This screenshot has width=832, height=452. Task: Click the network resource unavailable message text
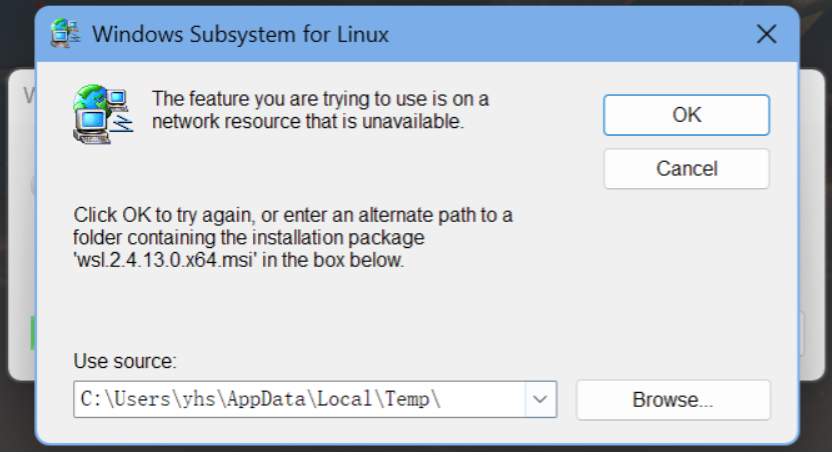coord(320,110)
